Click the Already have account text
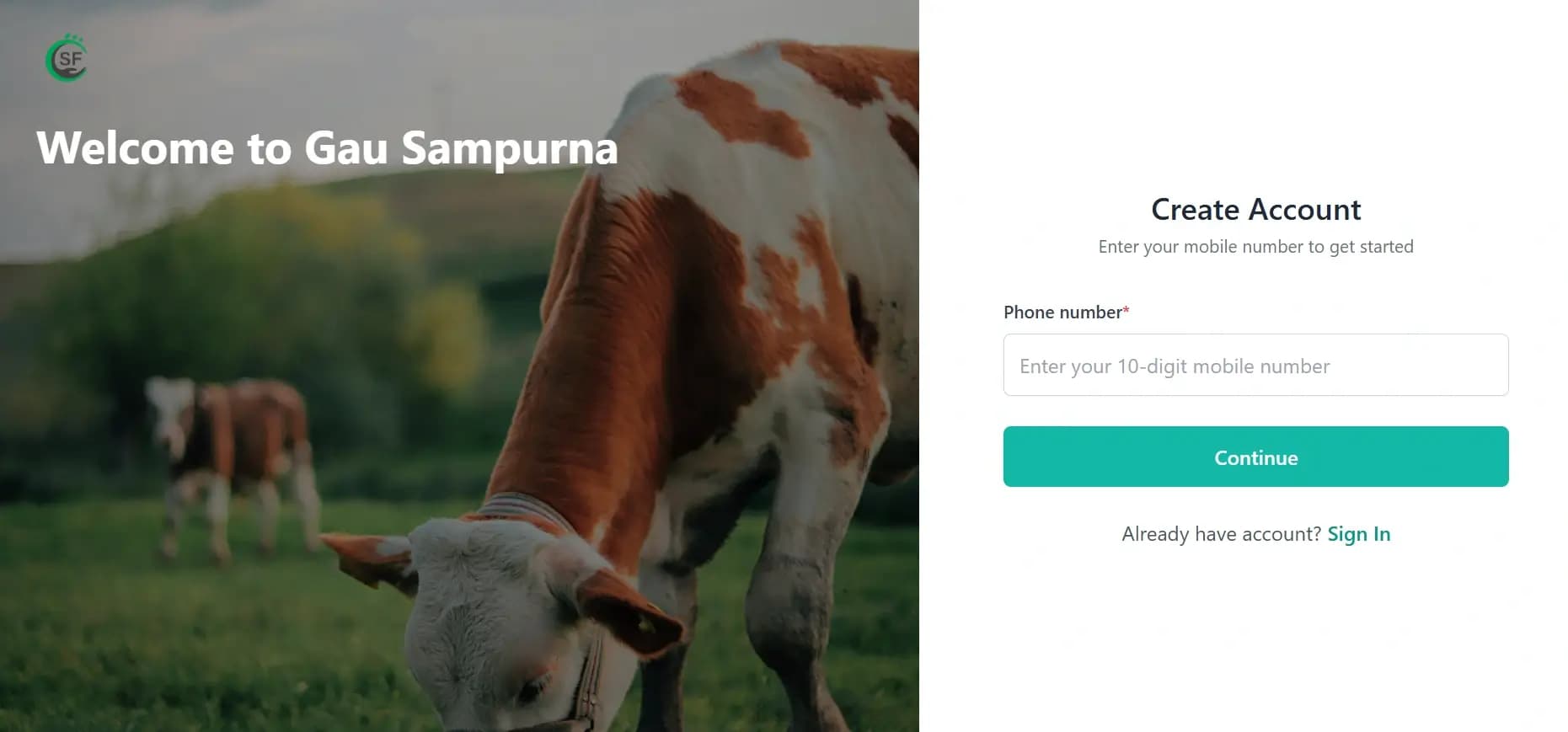The image size is (1568, 732). (1221, 533)
